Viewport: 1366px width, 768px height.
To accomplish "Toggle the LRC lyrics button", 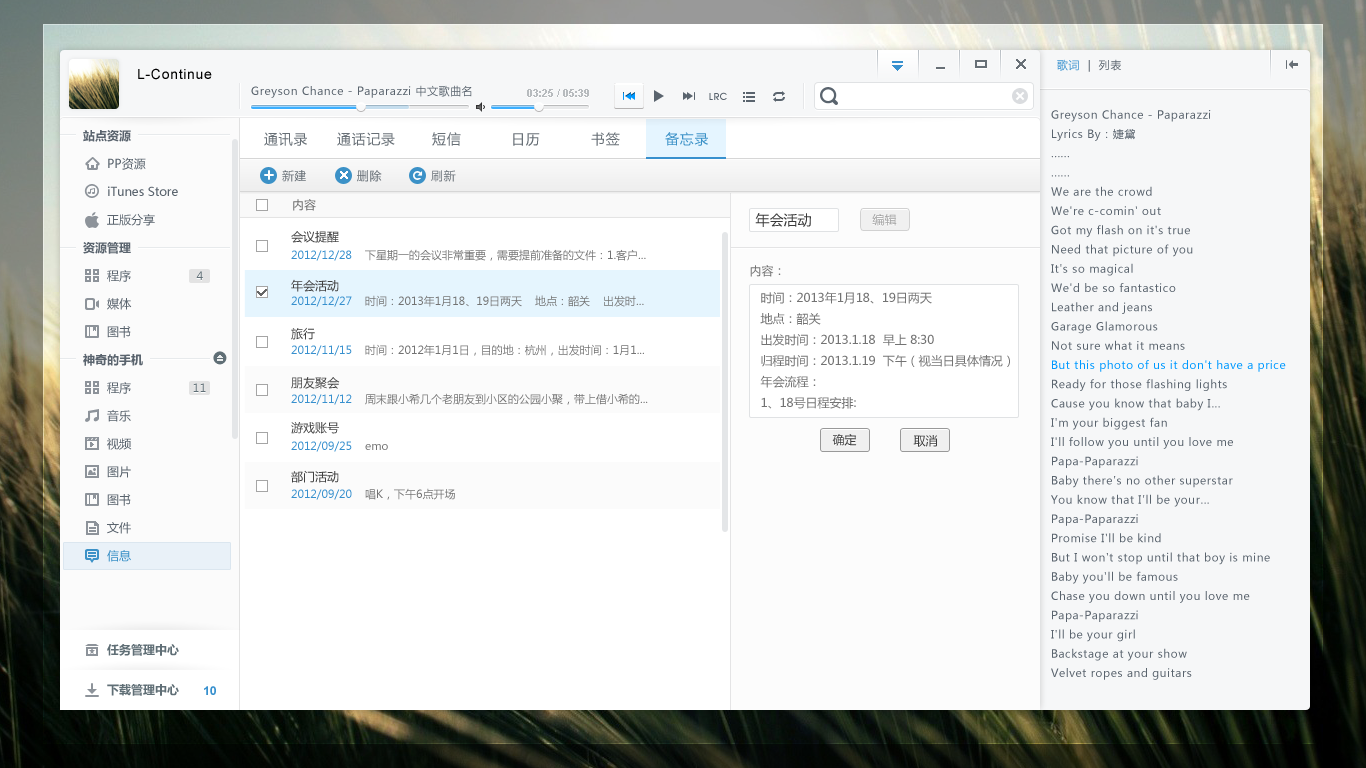I will 718,97.
